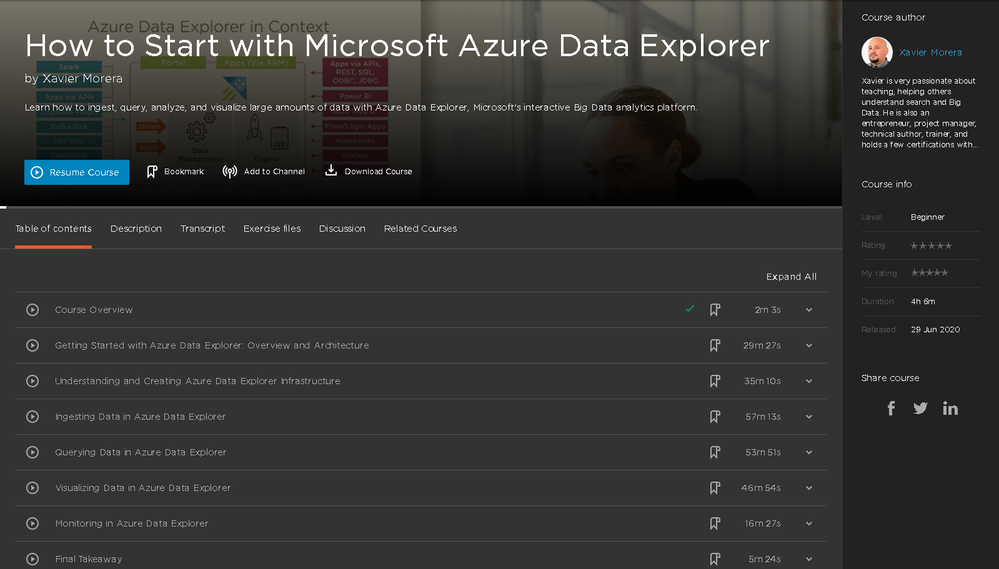Click 'Querying Data in Azure Data Explorer' title
This screenshot has width=999, height=569.
tap(140, 452)
